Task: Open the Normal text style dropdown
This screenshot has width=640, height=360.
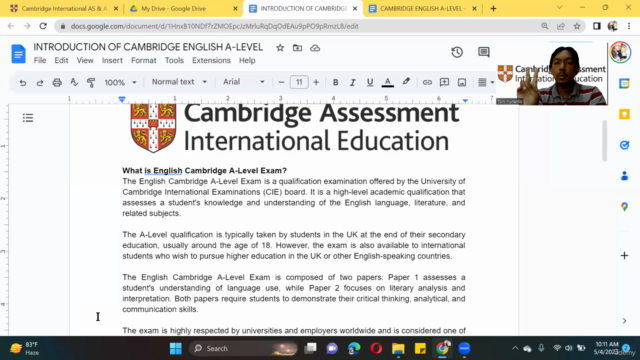Action: click(x=179, y=82)
